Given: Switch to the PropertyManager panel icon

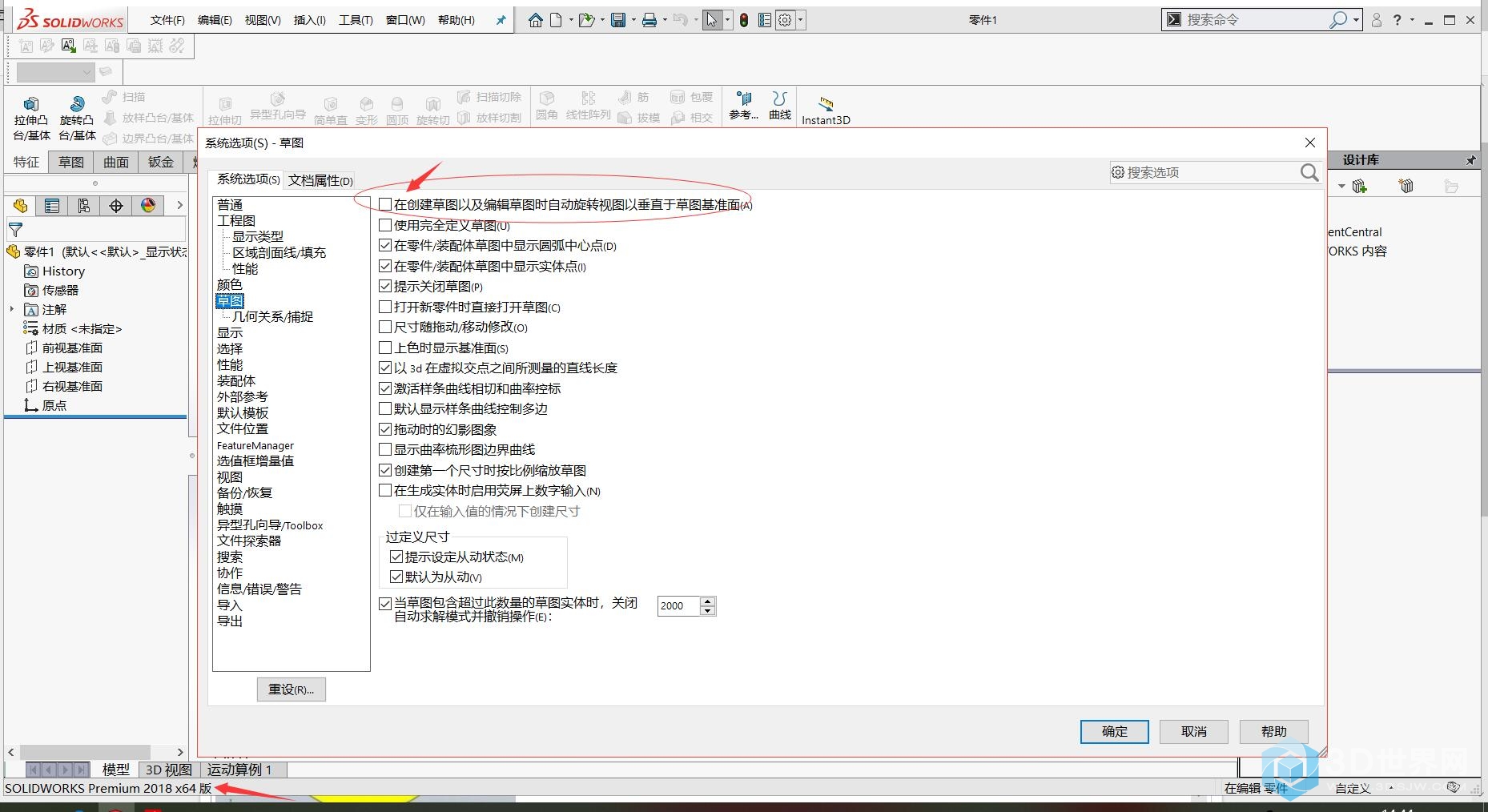Looking at the screenshot, I should point(52,206).
